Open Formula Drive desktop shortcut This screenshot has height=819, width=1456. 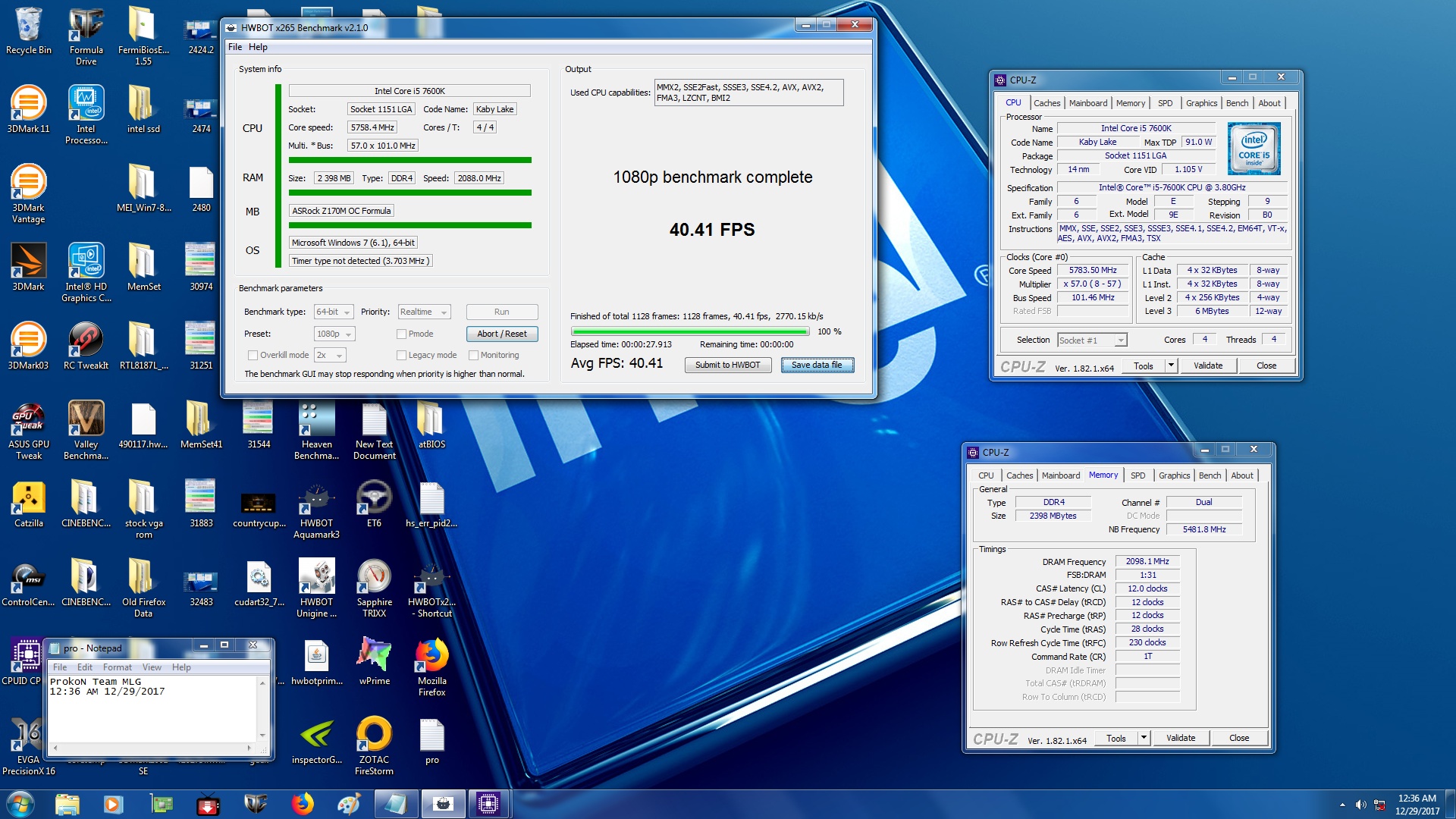[86, 36]
